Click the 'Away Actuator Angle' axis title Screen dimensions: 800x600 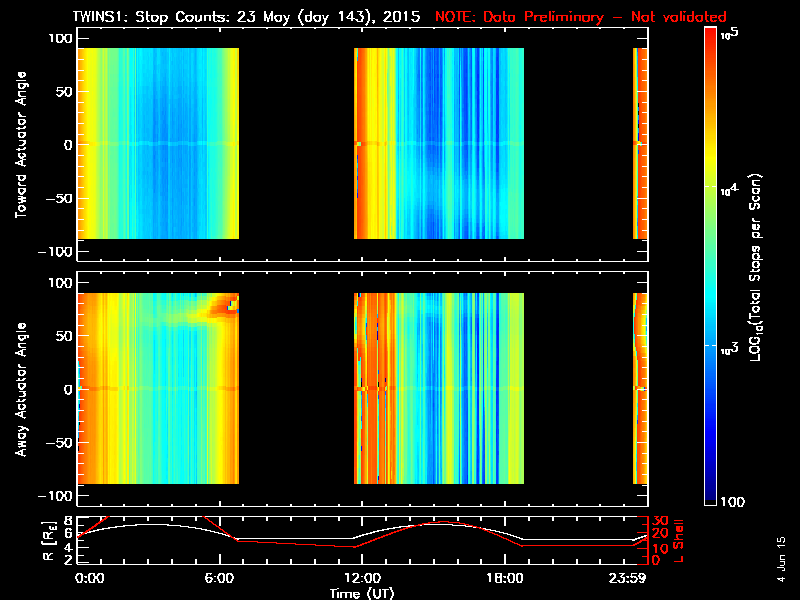(x=21, y=389)
